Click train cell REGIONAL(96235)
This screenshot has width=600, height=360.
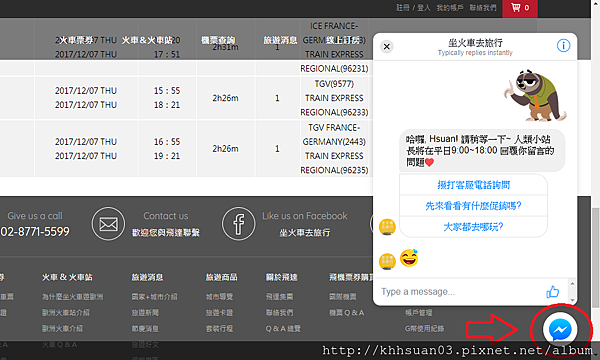(334, 170)
